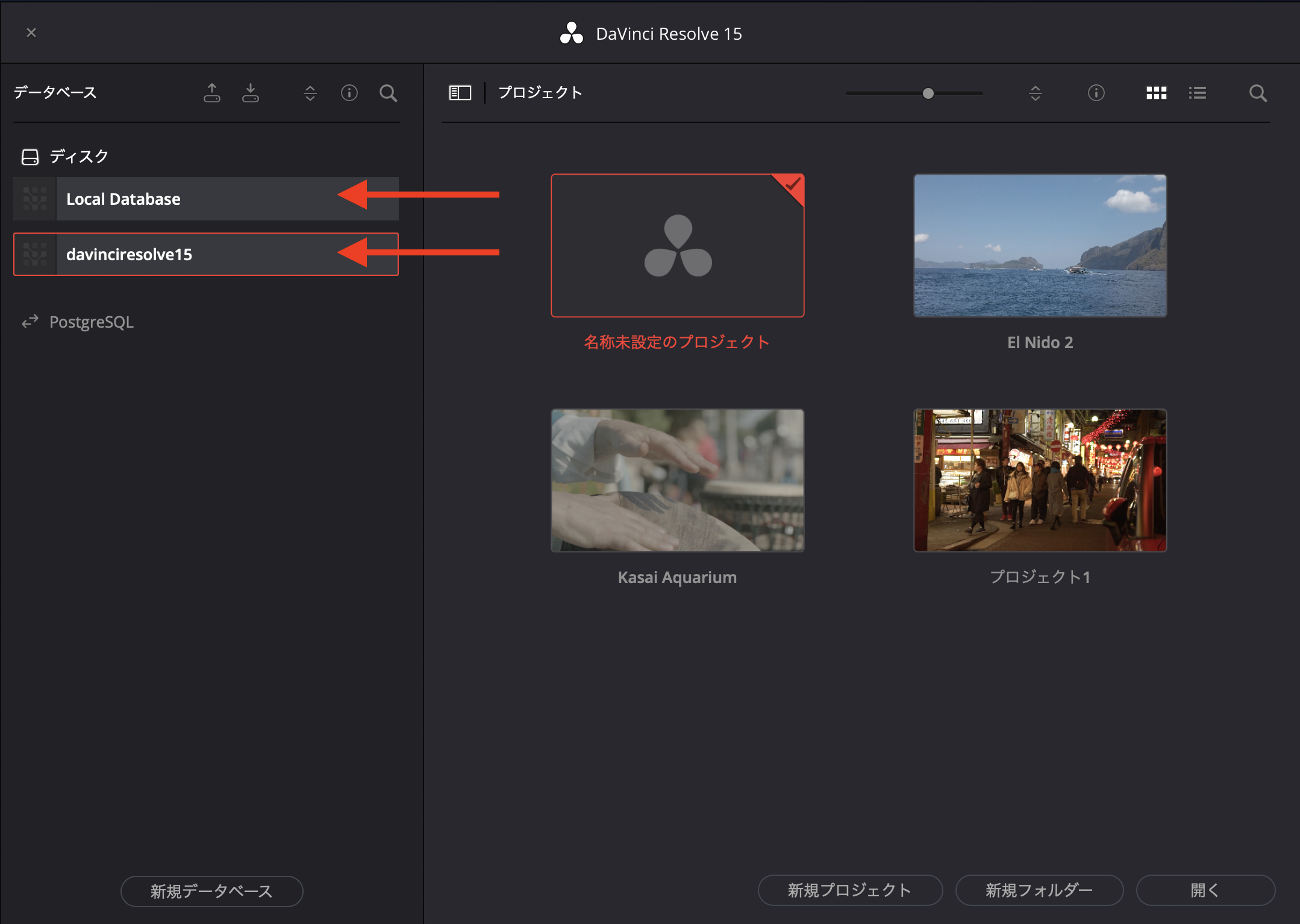Show database information icon
Viewport: 1300px width, 924px height.
(x=349, y=93)
